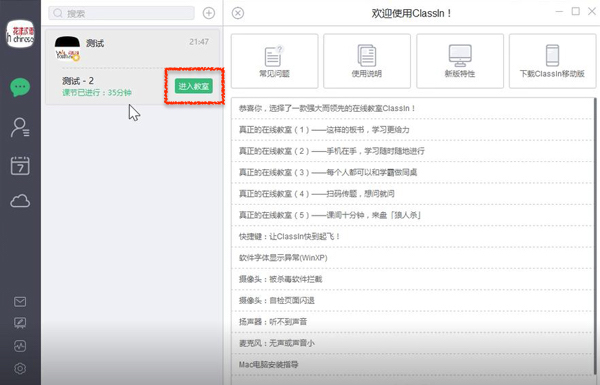Click the plus icon beside search
The width and height of the screenshot is (600, 385).
209,13
